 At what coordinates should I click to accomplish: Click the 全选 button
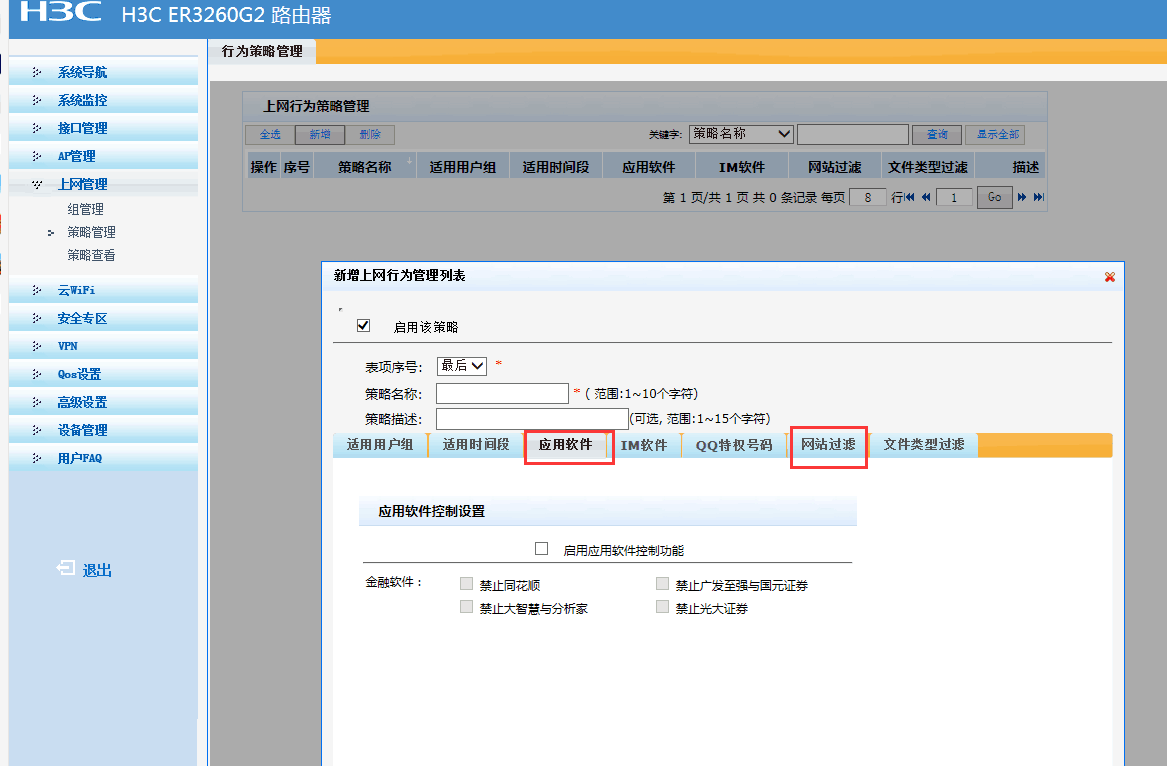pos(270,135)
